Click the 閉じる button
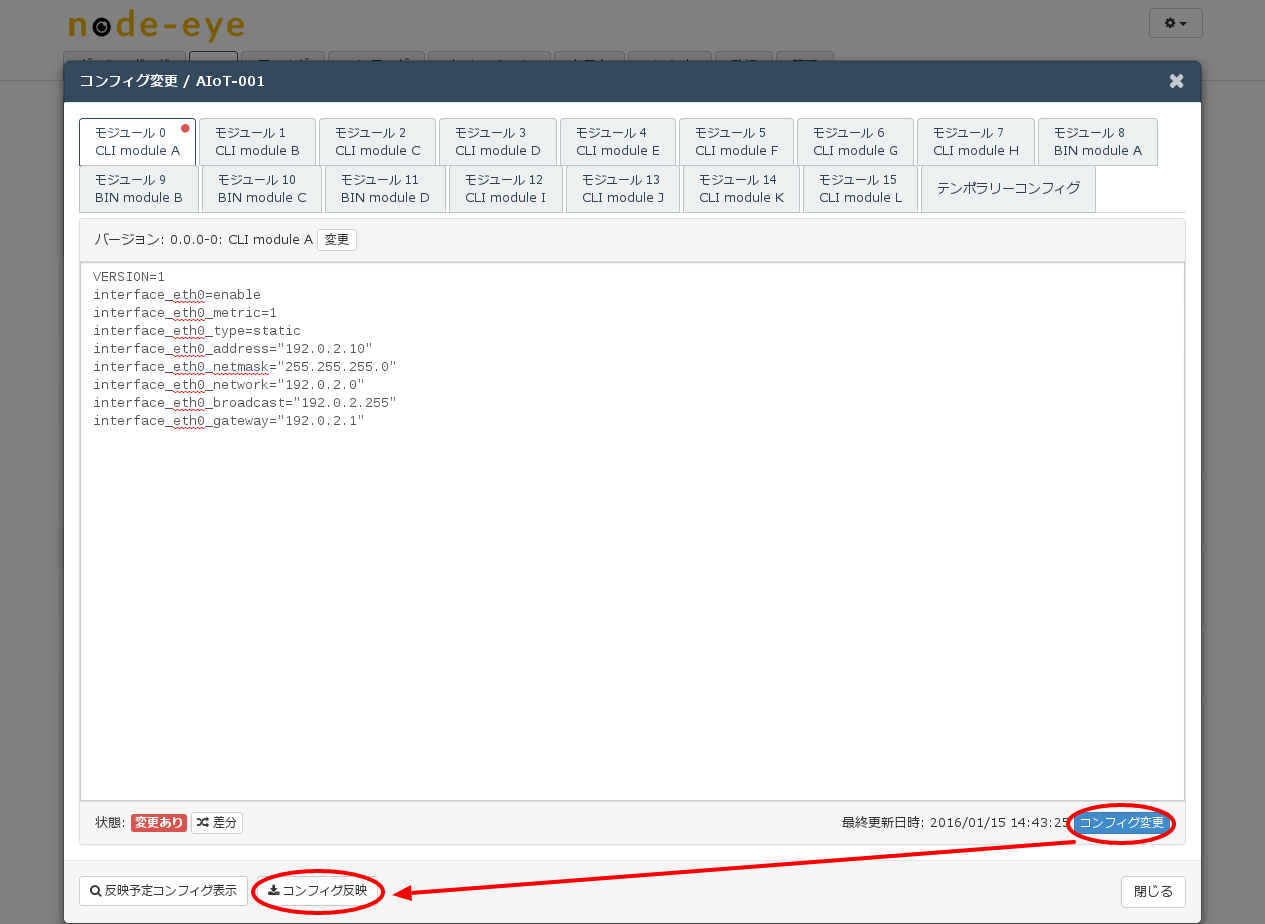 click(x=1154, y=891)
